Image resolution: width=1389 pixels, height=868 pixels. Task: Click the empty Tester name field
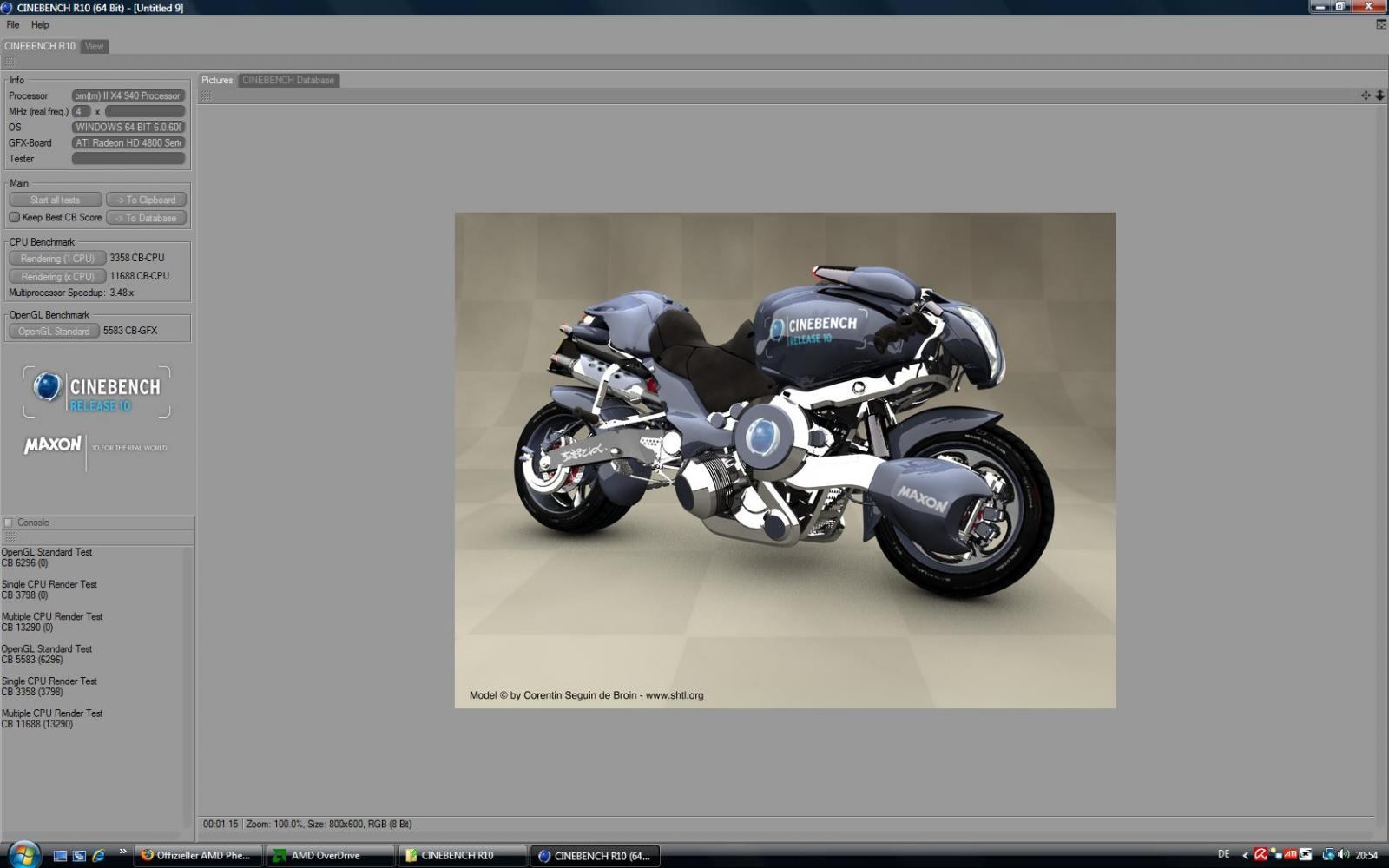point(128,159)
